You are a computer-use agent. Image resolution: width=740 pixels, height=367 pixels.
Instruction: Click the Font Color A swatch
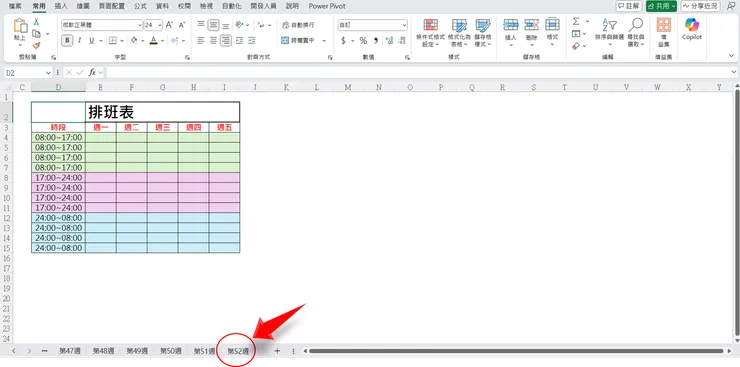click(x=153, y=41)
